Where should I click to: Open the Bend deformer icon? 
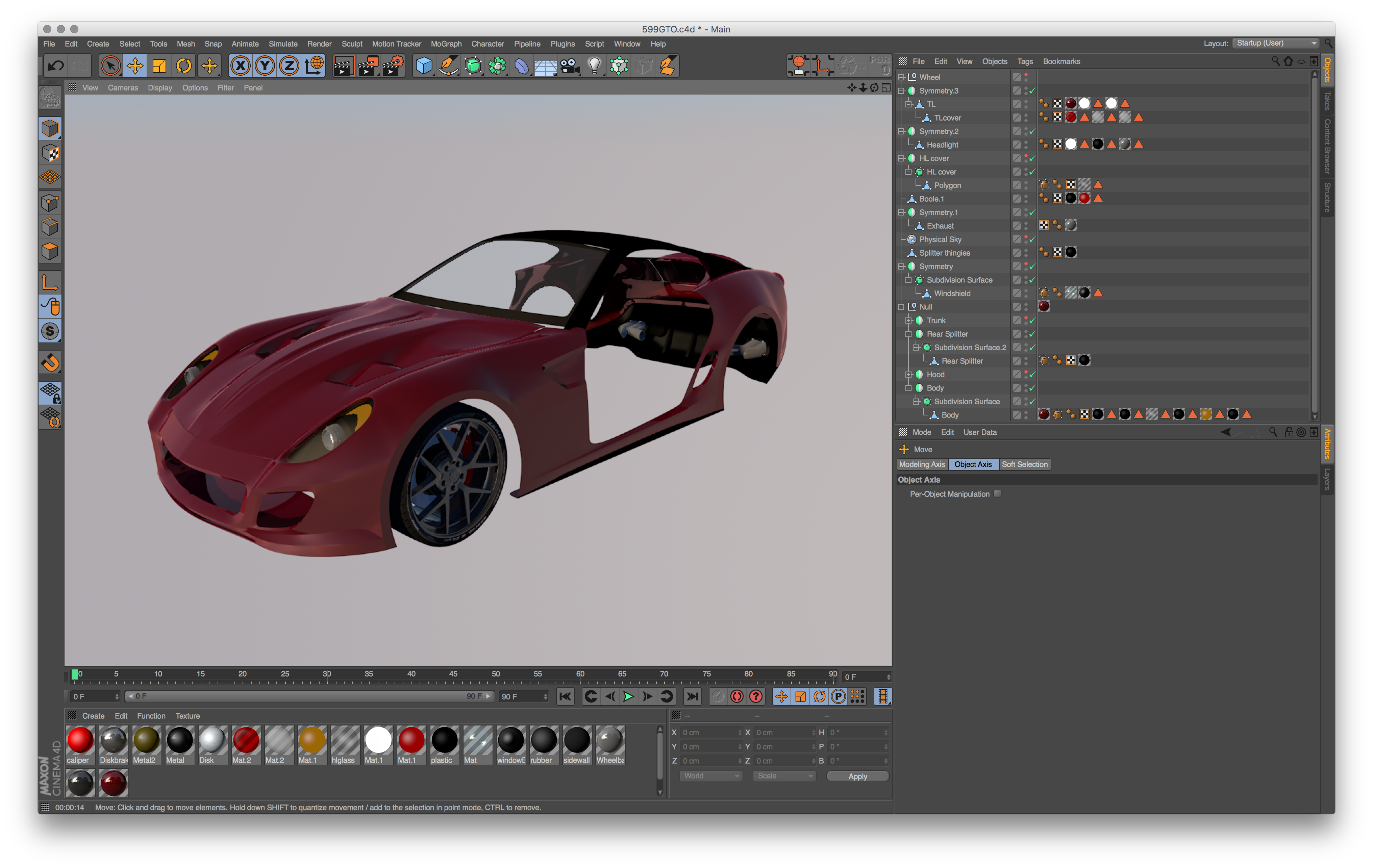(522, 66)
